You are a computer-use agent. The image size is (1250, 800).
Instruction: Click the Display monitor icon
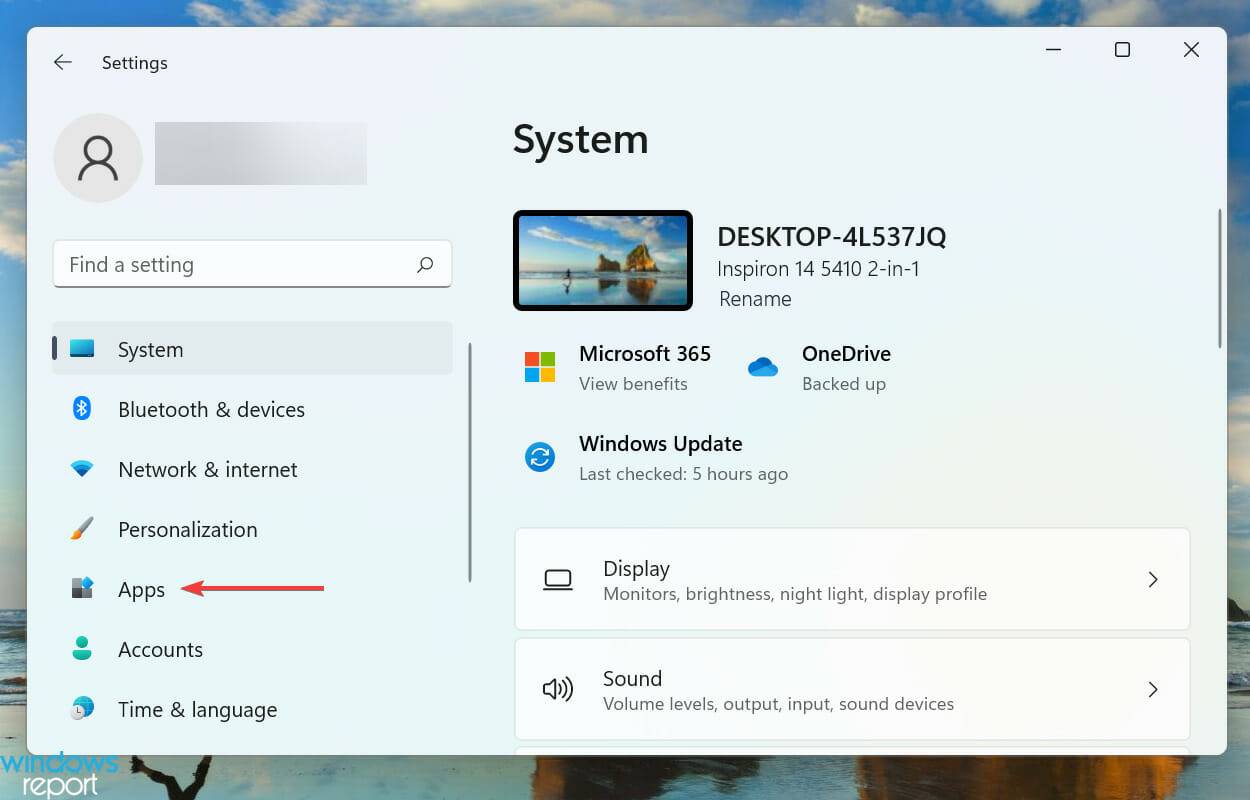pos(557,579)
